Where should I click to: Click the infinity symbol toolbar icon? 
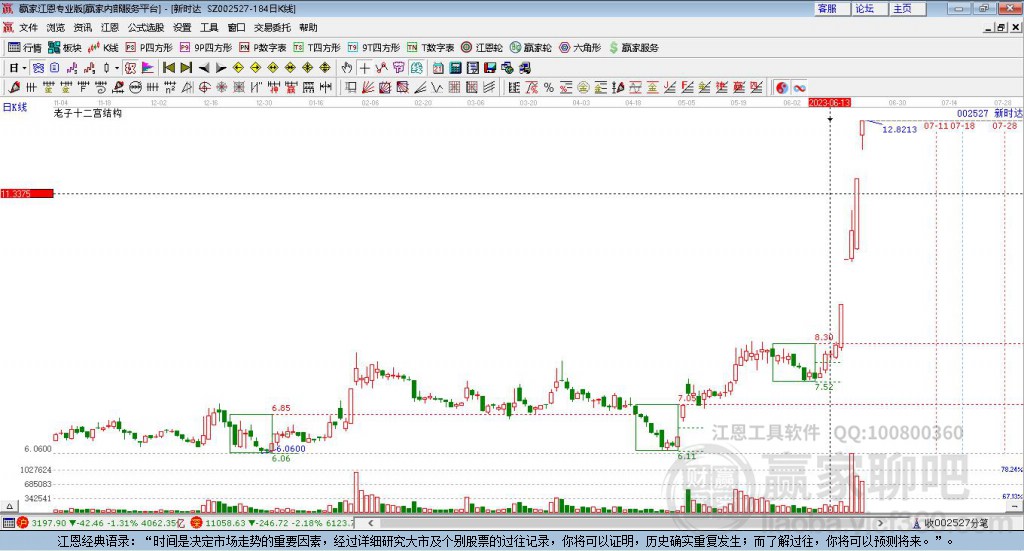tap(800, 88)
